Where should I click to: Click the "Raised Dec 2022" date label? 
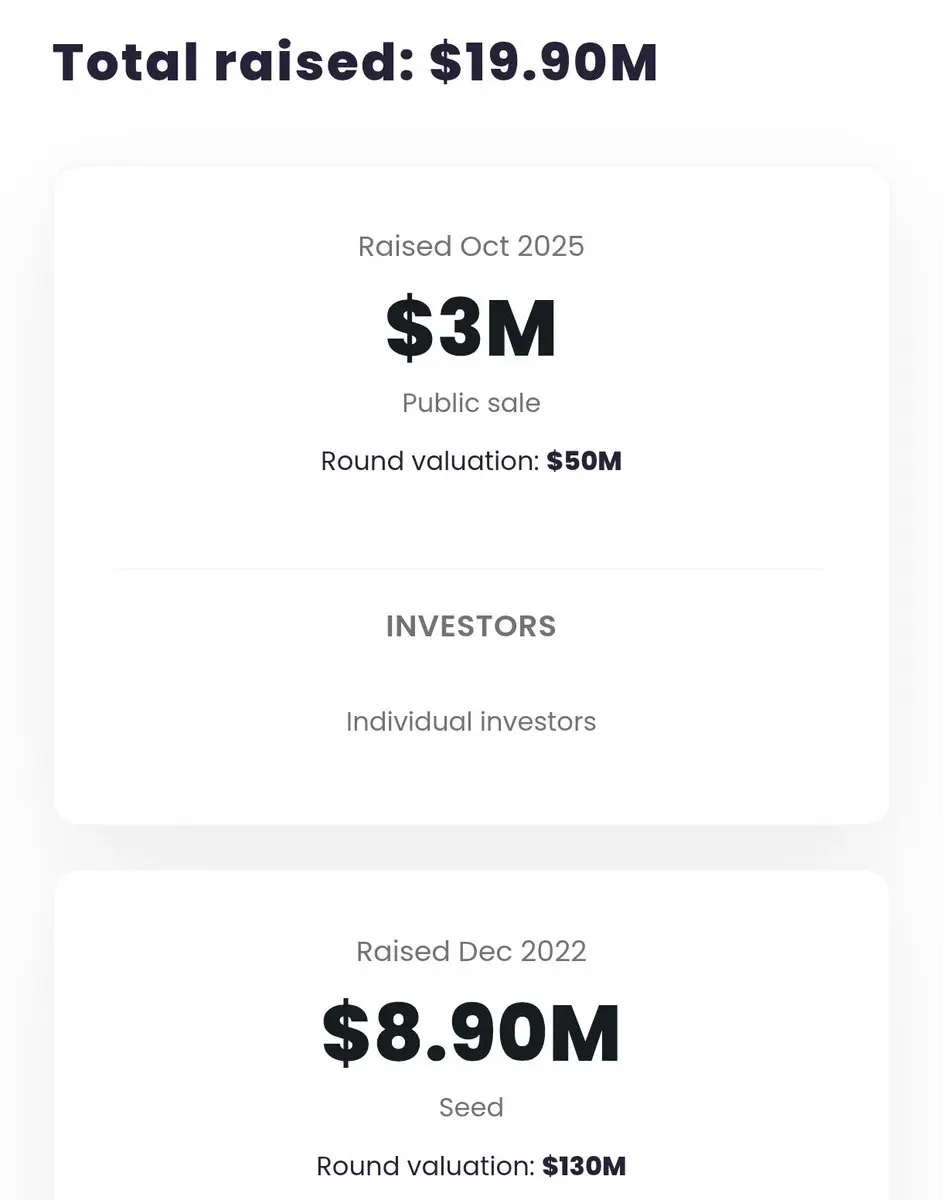pos(471,951)
